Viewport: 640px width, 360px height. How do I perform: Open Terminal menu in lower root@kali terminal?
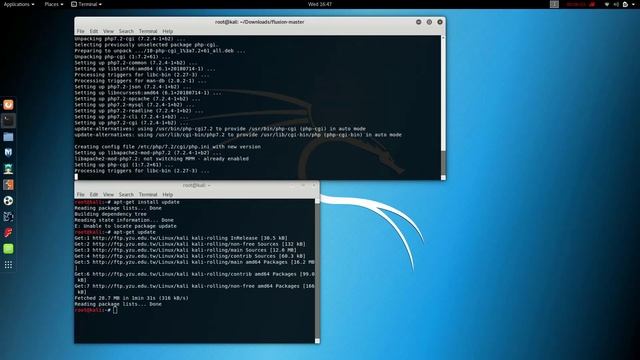[x=148, y=194]
